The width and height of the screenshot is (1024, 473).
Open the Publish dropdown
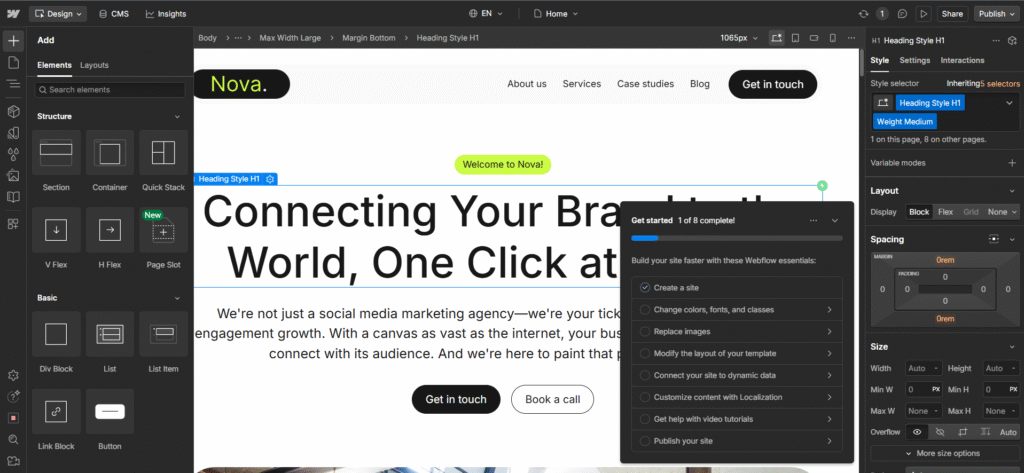[997, 14]
